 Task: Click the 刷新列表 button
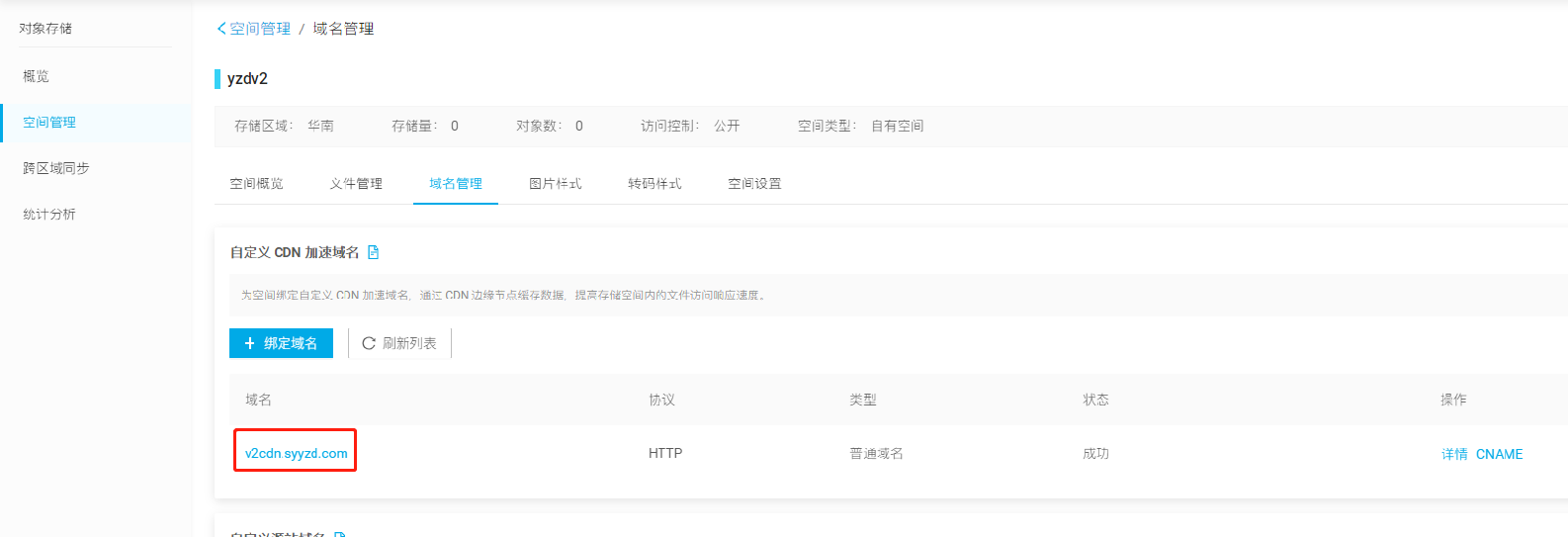399,343
